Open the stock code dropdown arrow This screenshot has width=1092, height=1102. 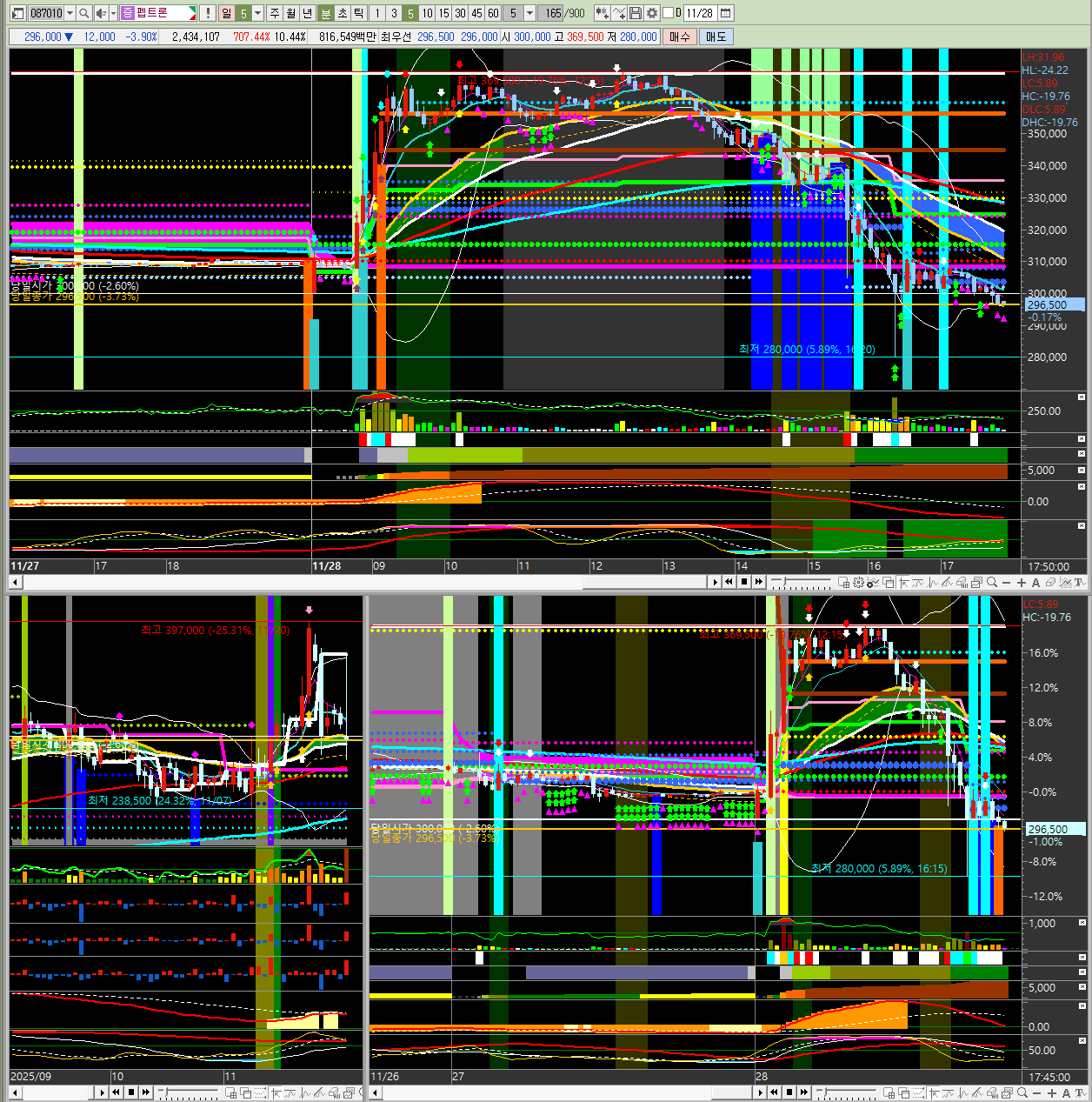click(x=70, y=13)
